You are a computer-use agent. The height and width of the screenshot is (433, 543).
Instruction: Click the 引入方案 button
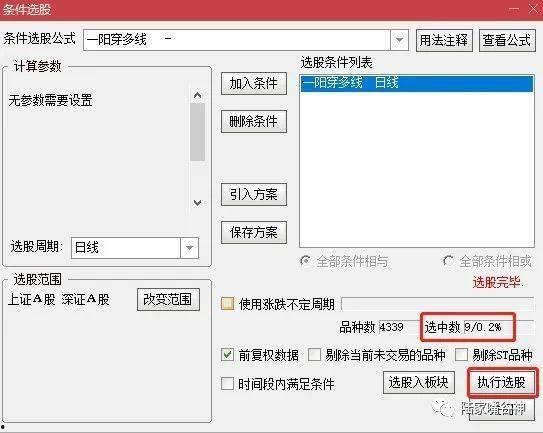coord(254,194)
